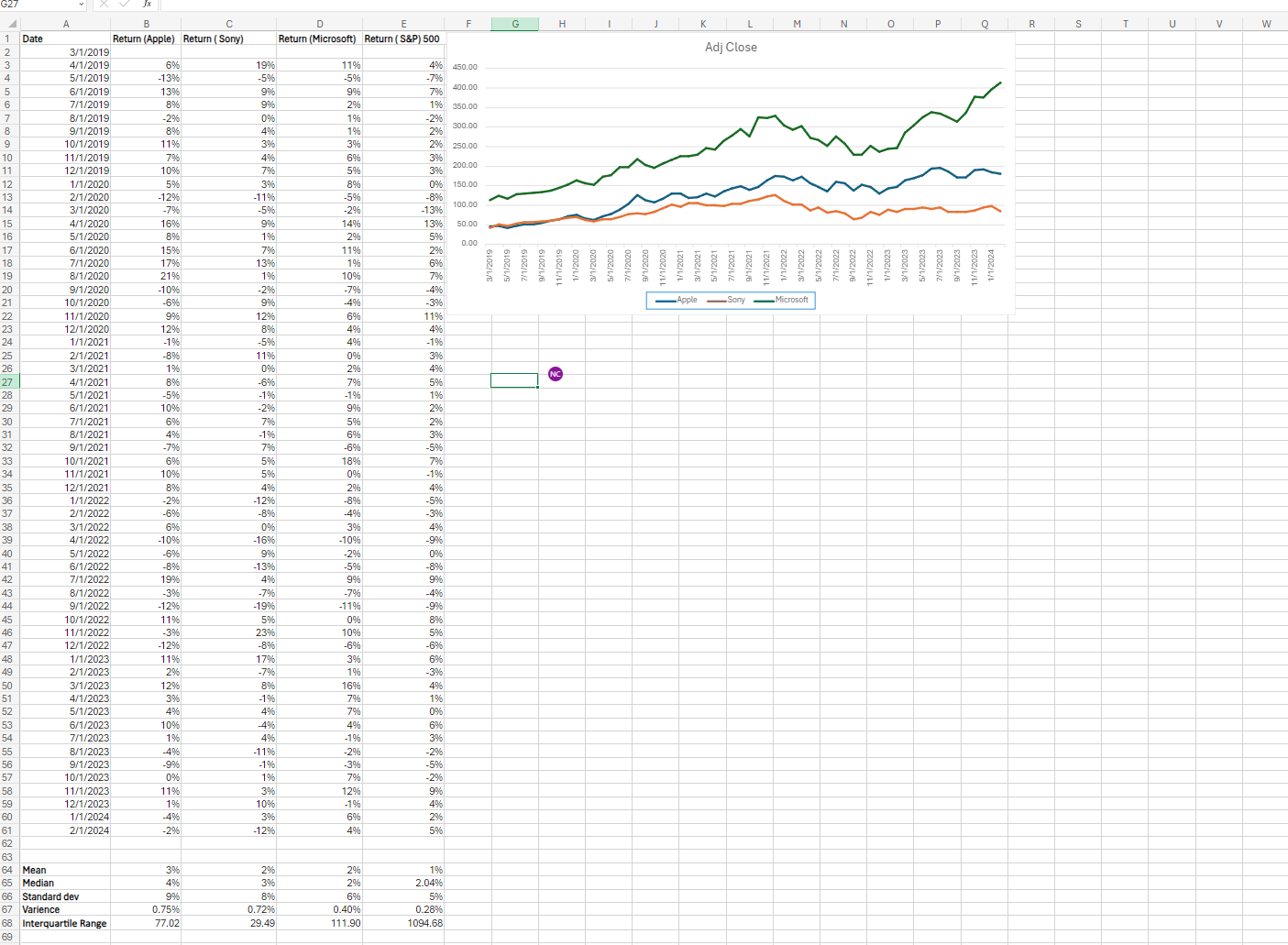Image resolution: width=1288 pixels, height=945 pixels.
Task: Select column B header
Action: [145, 24]
